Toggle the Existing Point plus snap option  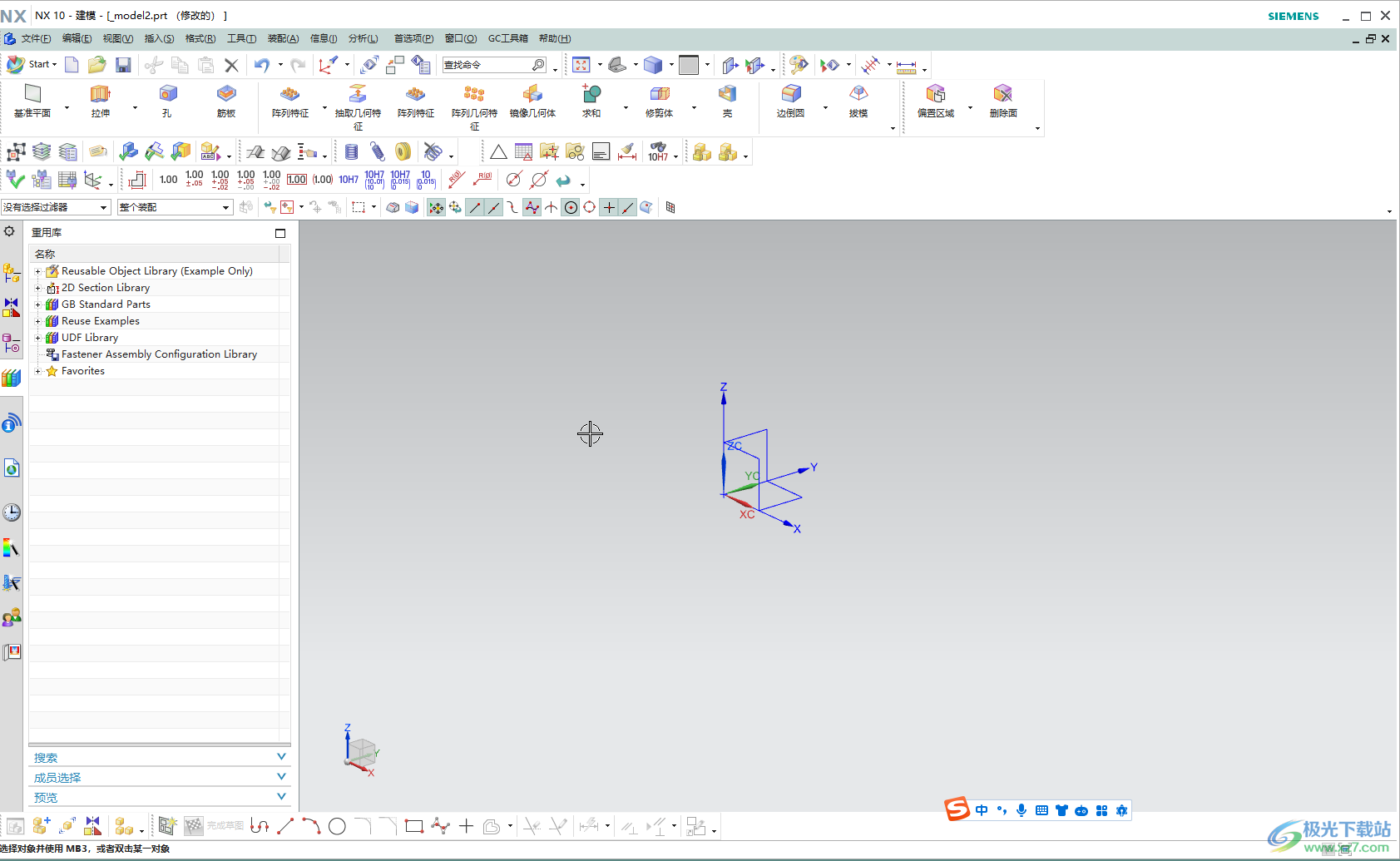[609, 207]
